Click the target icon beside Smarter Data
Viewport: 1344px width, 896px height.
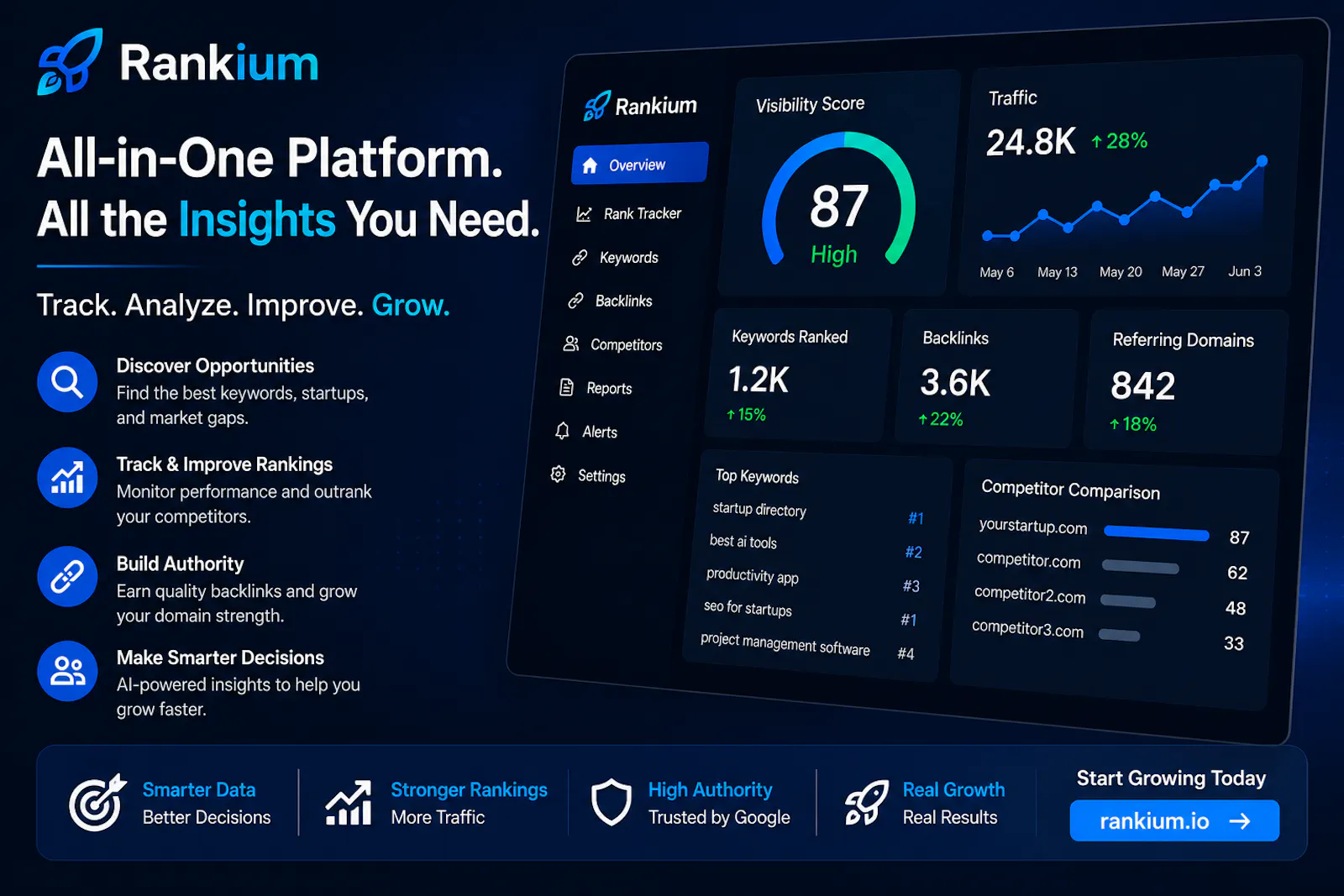97,803
